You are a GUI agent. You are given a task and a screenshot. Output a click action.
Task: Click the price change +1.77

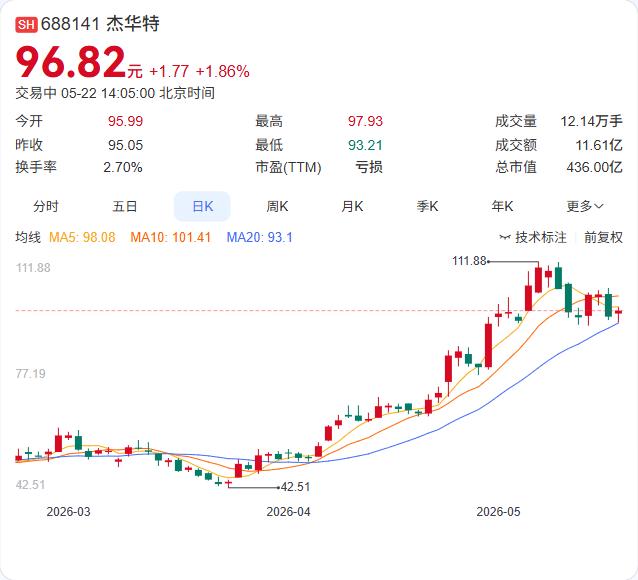(169, 72)
